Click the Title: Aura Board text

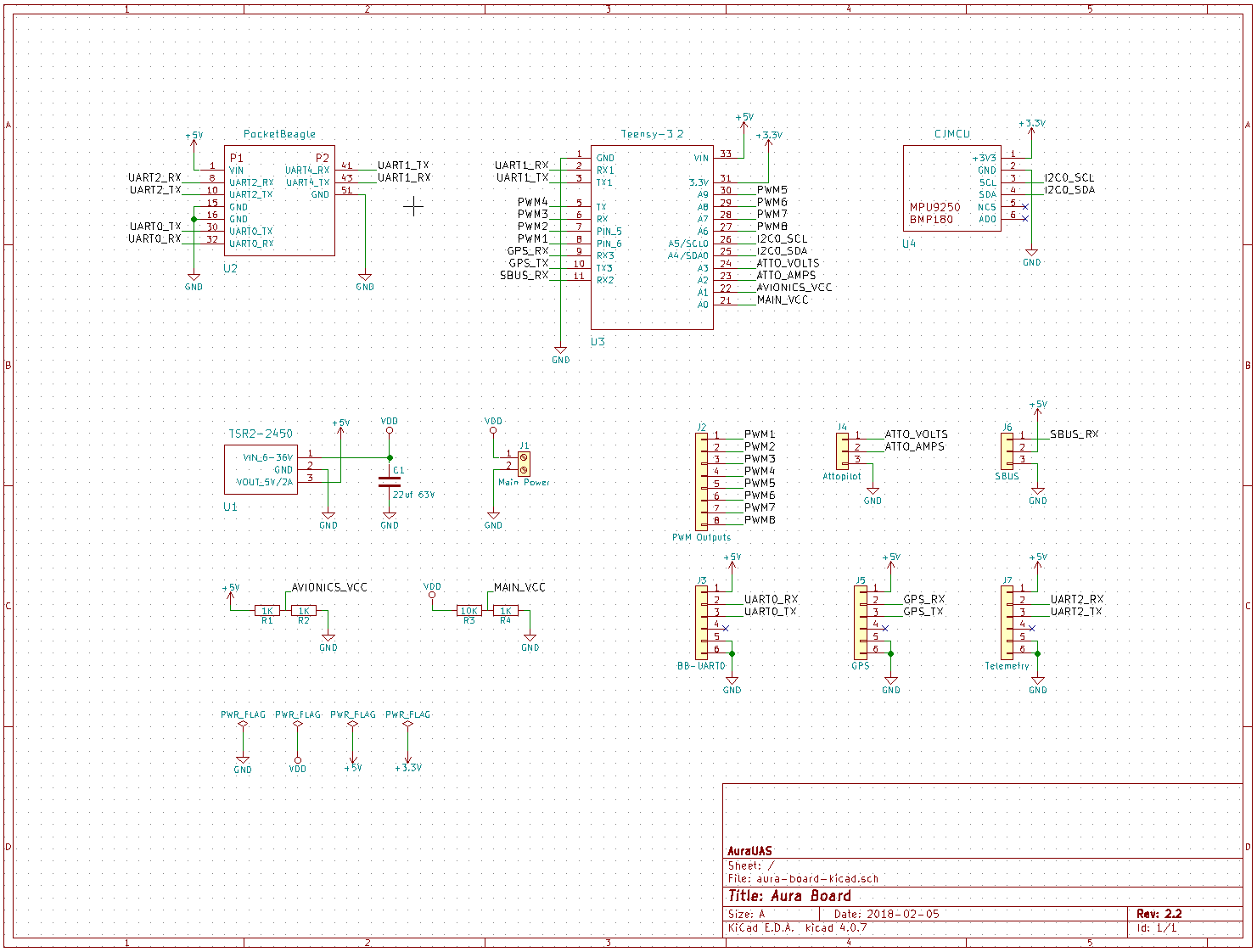pos(789,896)
